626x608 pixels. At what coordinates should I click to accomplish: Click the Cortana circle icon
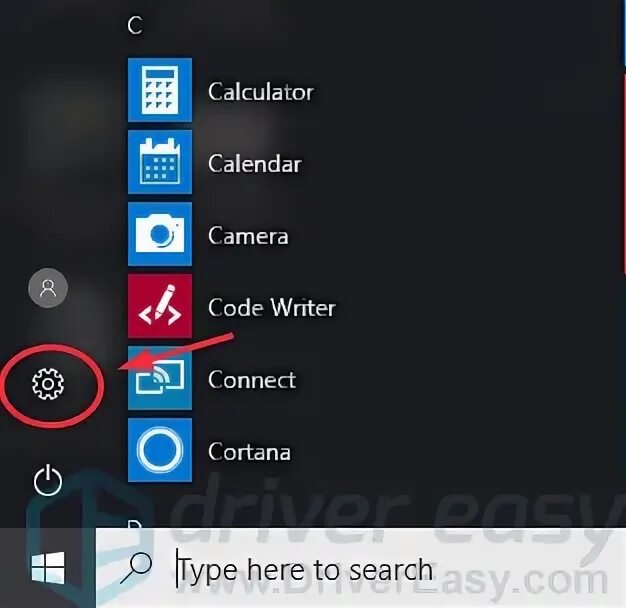[x=160, y=450]
